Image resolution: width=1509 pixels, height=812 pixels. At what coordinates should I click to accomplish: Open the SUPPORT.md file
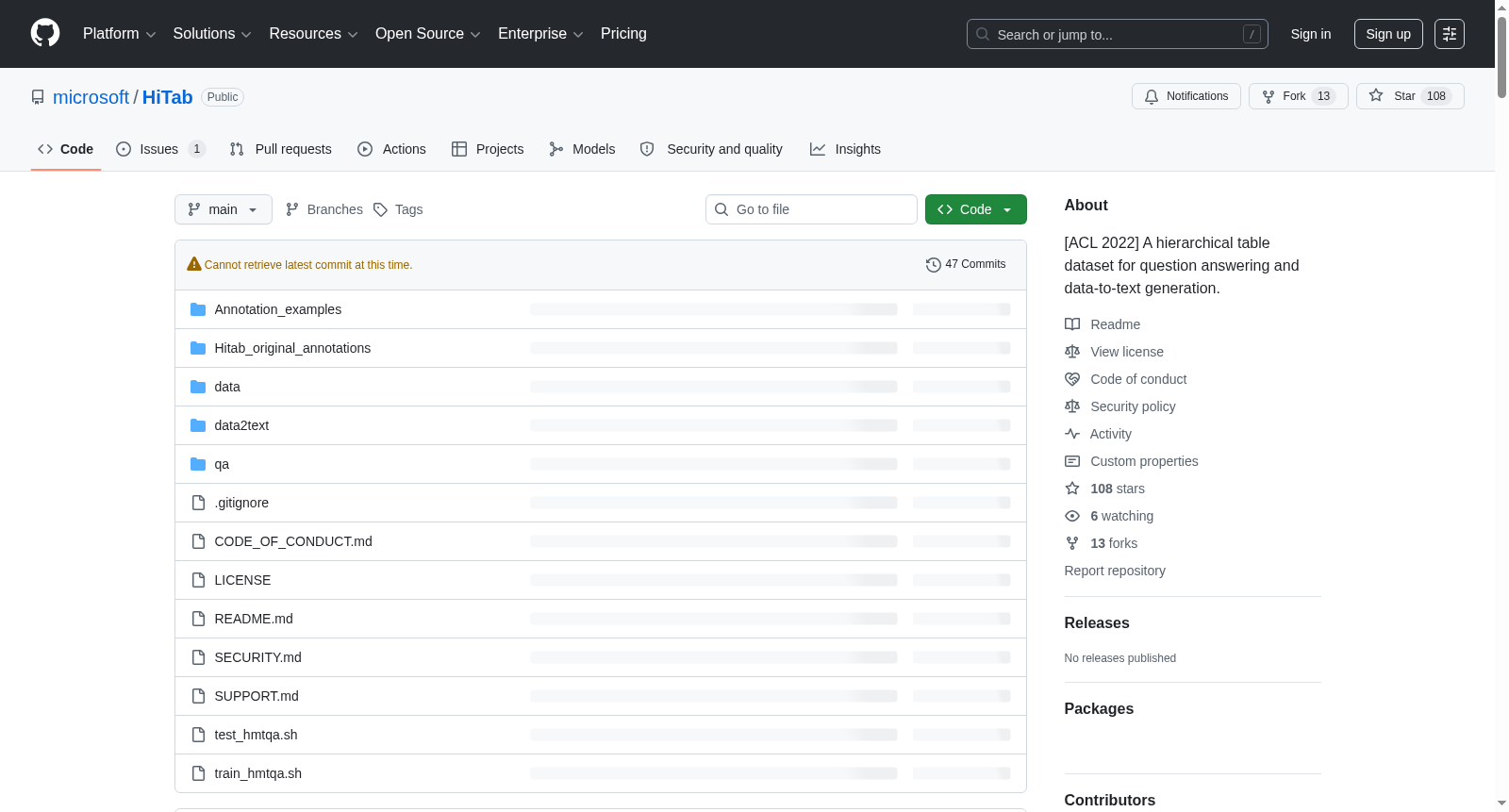[x=257, y=696]
